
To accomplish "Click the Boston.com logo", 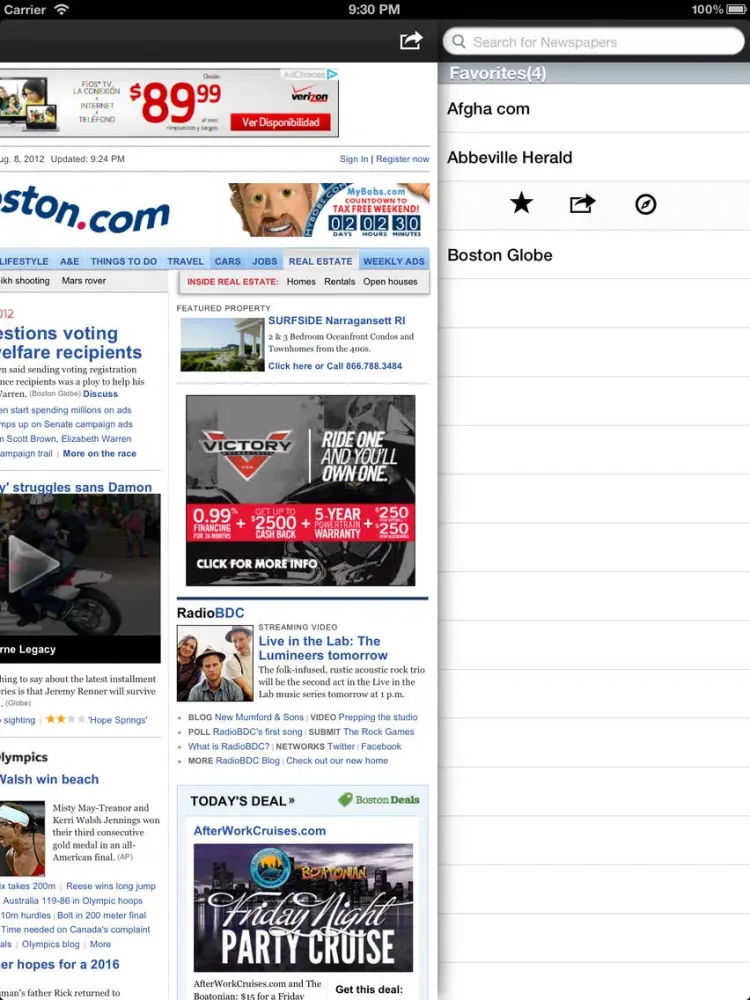I will (x=85, y=210).
